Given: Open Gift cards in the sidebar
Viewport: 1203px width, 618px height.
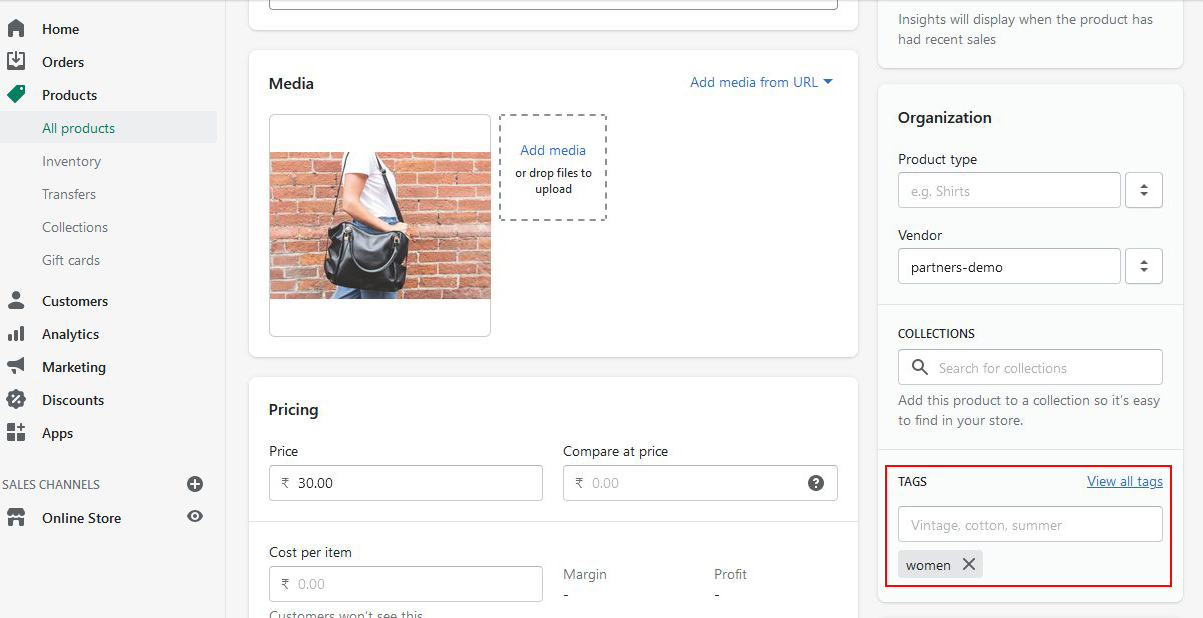Looking at the screenshot, I should click(71, 260).
